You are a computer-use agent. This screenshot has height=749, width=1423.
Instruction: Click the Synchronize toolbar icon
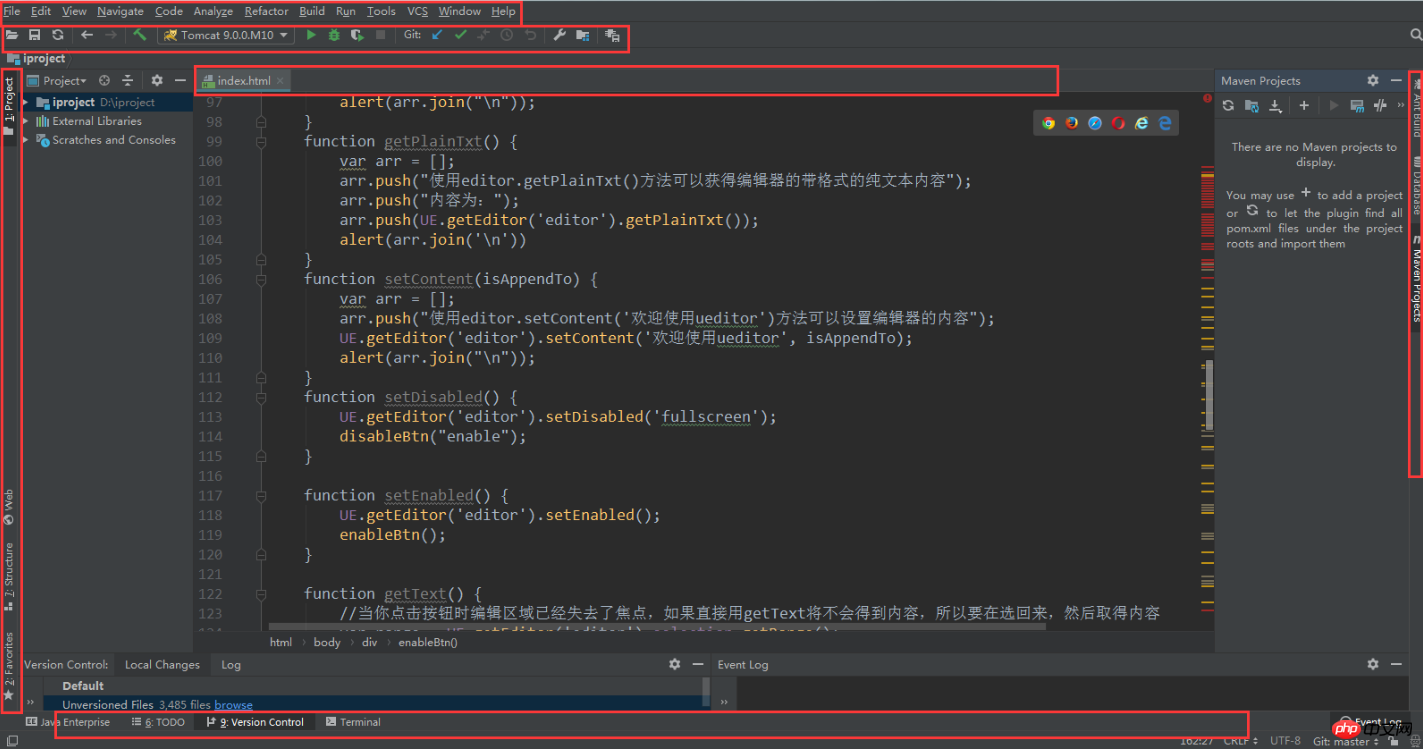[x=58, y=35]
